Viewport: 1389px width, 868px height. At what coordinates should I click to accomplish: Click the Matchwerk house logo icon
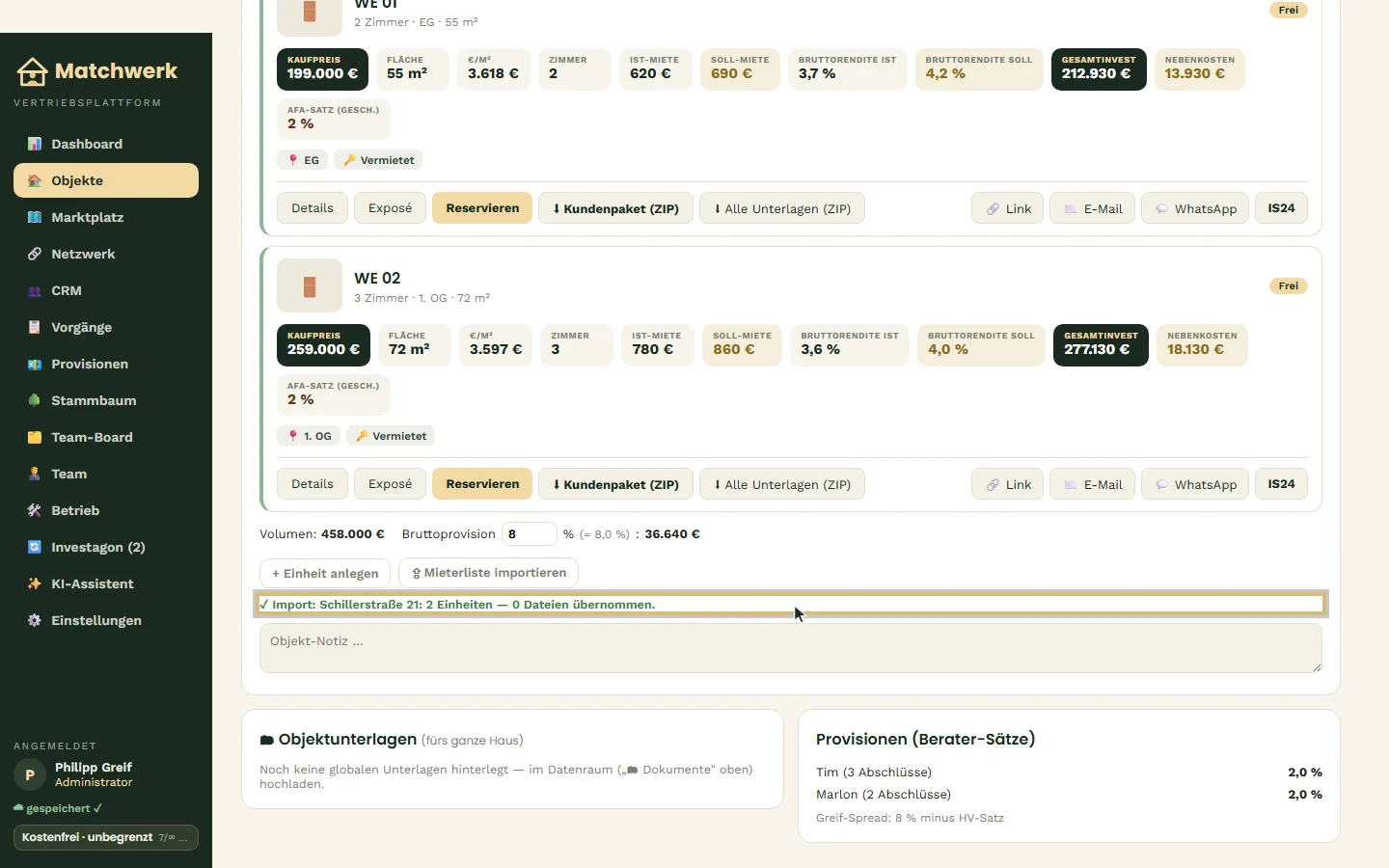pyautogui.click(x=32, y=71)
